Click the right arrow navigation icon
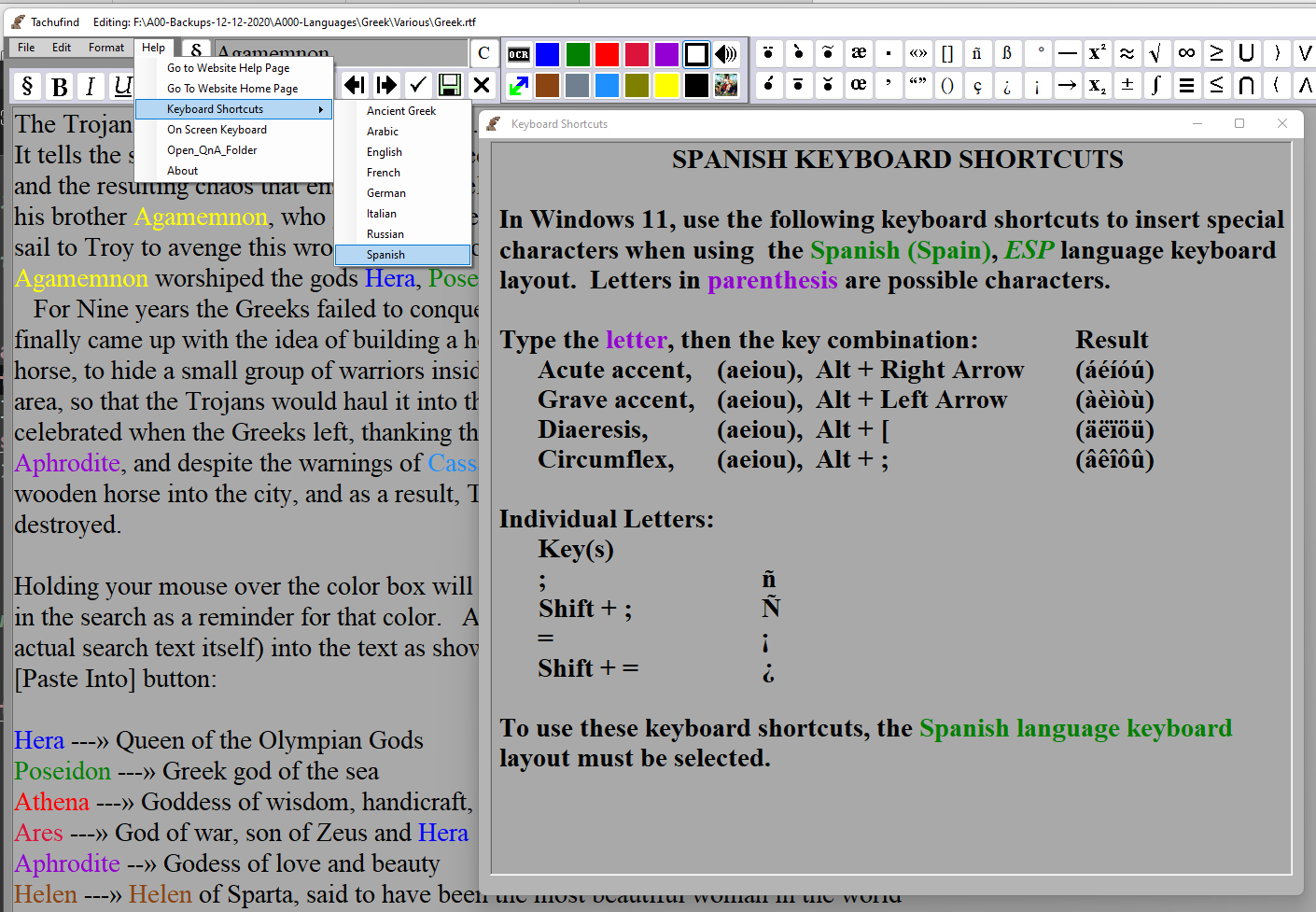1316x912 pixels. point(386,85)
